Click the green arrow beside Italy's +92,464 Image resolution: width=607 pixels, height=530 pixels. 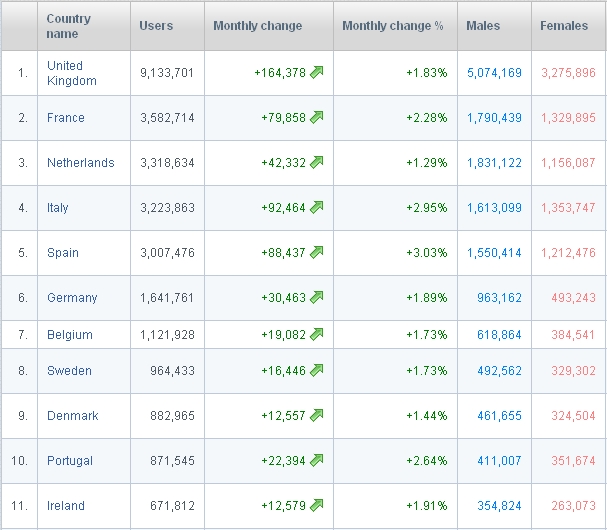pyautogui.click(x=317, y=208)
